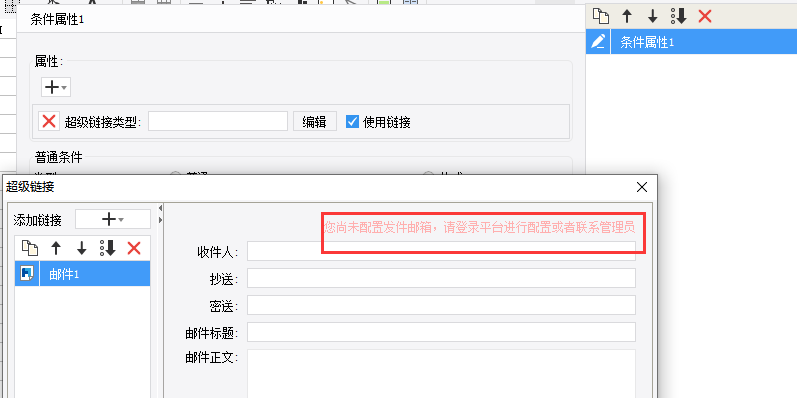Copy link in 超级链接 dialog toolbar

[30, 248]
